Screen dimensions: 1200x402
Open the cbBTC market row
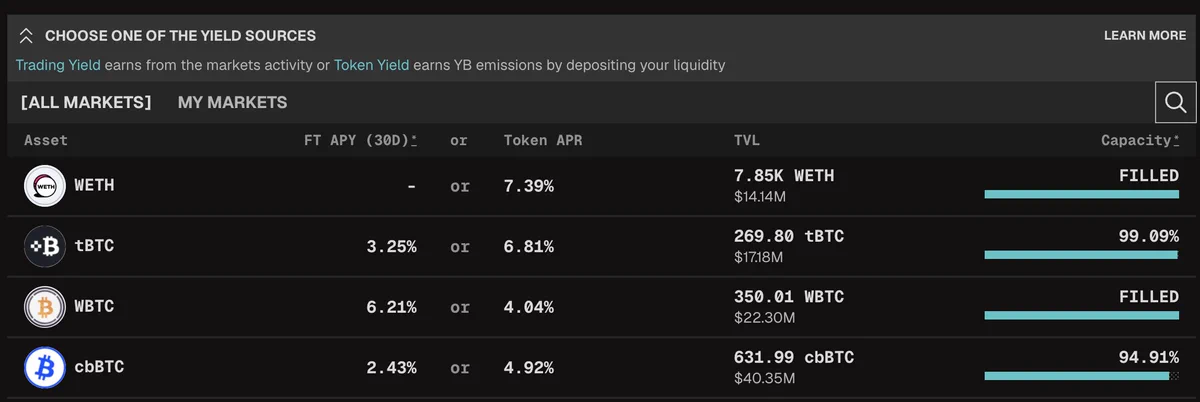[x=600, y=368]
